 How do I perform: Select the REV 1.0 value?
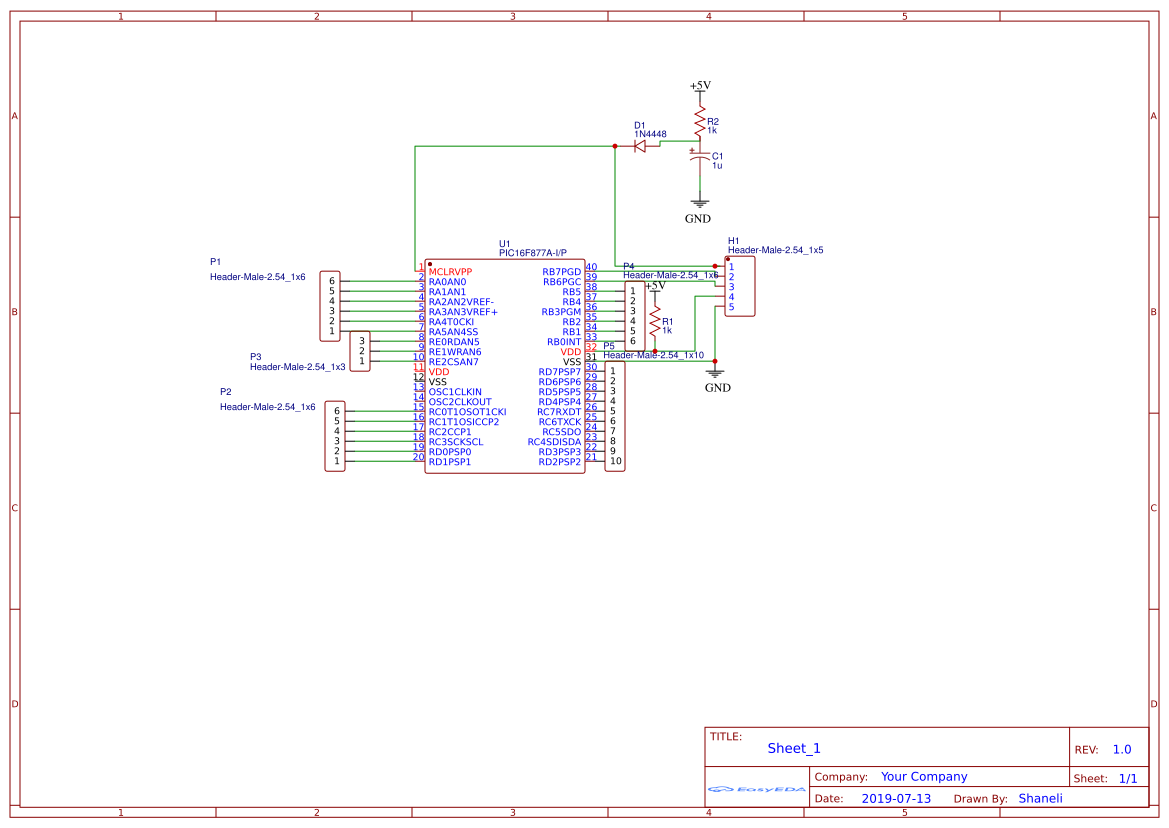pyautogui.click(x=1122, y=750)
